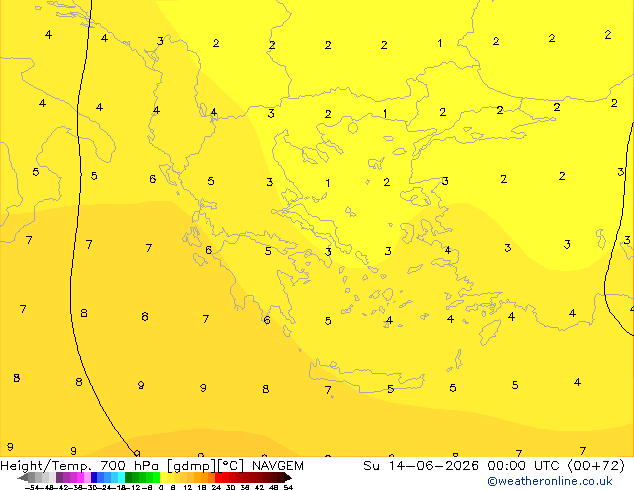
Task: Click the dark blue swatch above the -30 label
Action: (x=94, y=477)
